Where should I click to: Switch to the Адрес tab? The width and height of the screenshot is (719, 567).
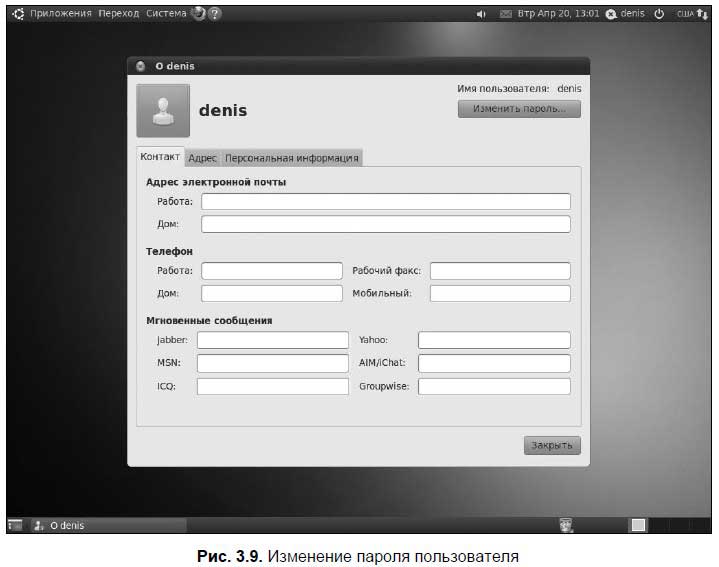click(x=203, y=158)
